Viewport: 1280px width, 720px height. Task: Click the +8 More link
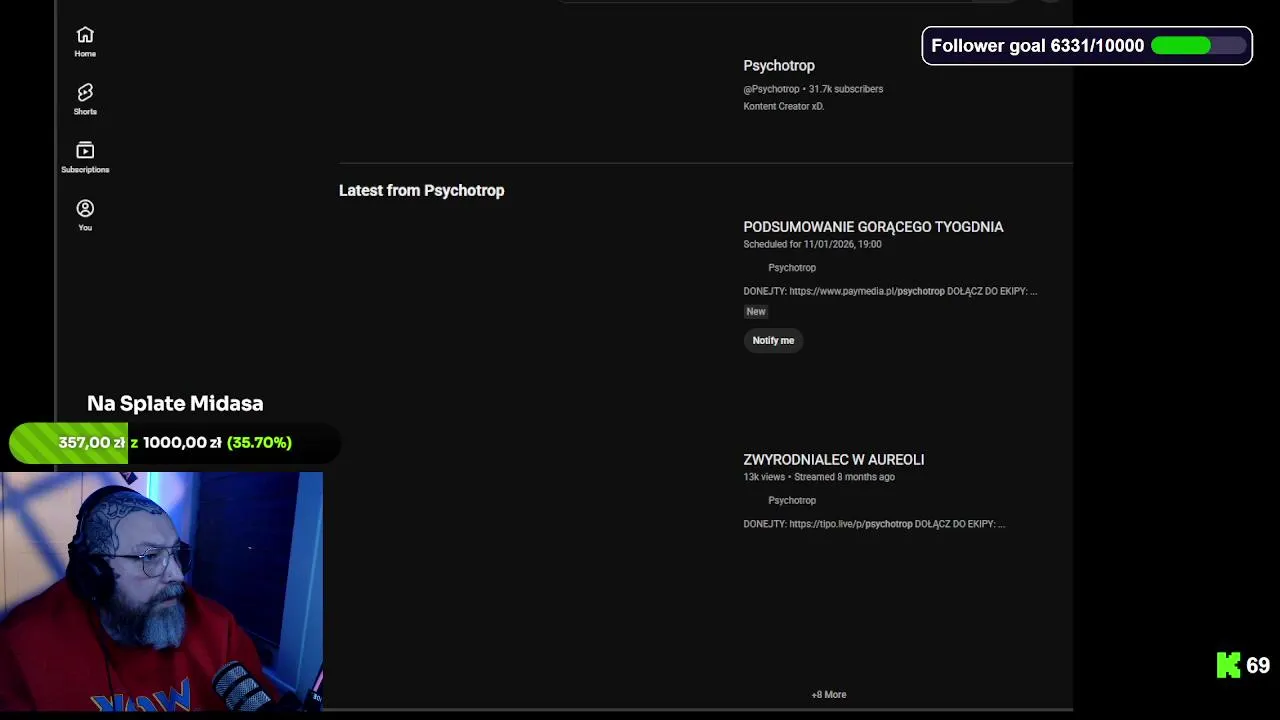pos(828,694)
